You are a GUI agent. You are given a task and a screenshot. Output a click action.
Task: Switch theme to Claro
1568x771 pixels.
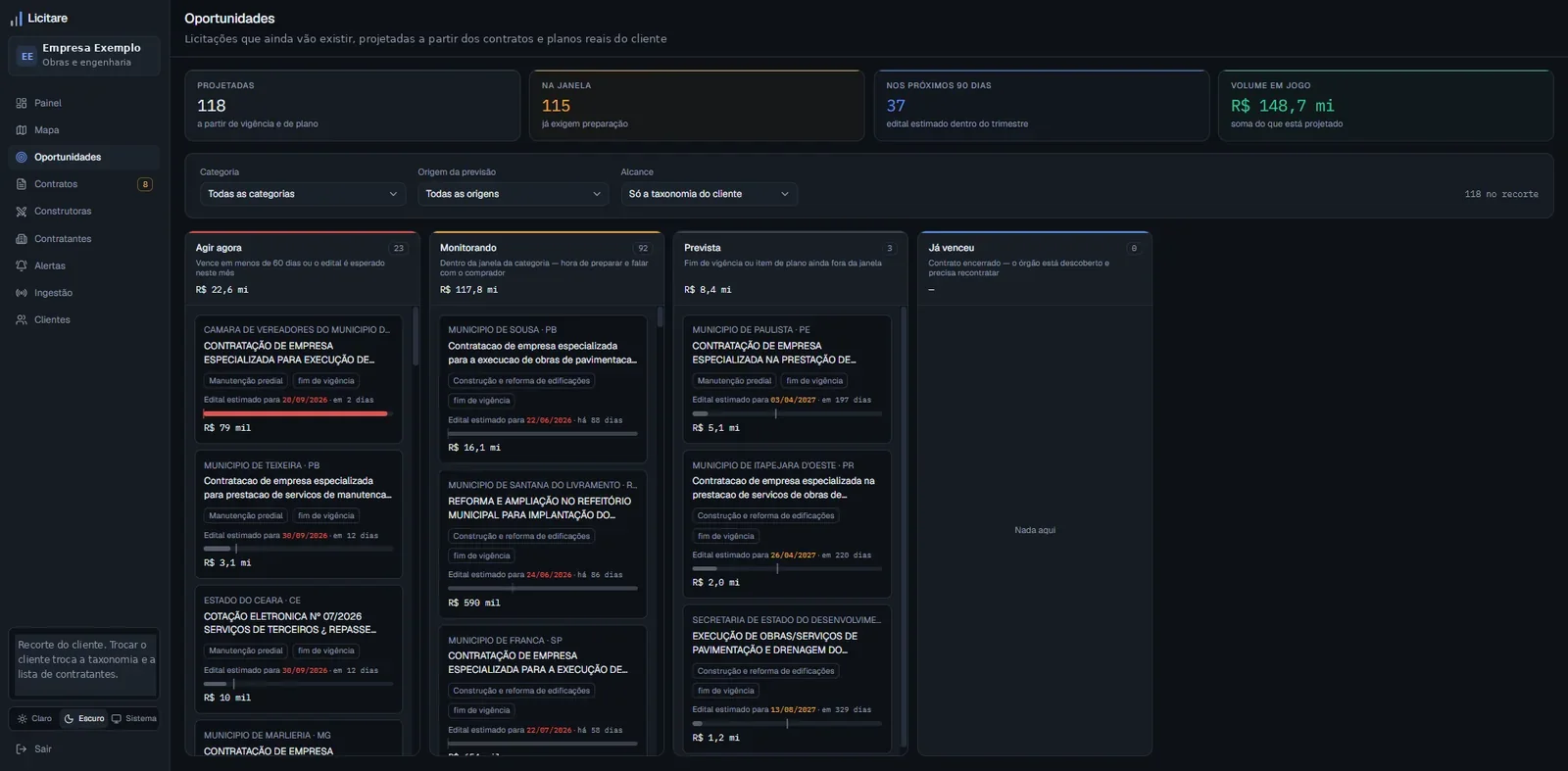point(35,718)
